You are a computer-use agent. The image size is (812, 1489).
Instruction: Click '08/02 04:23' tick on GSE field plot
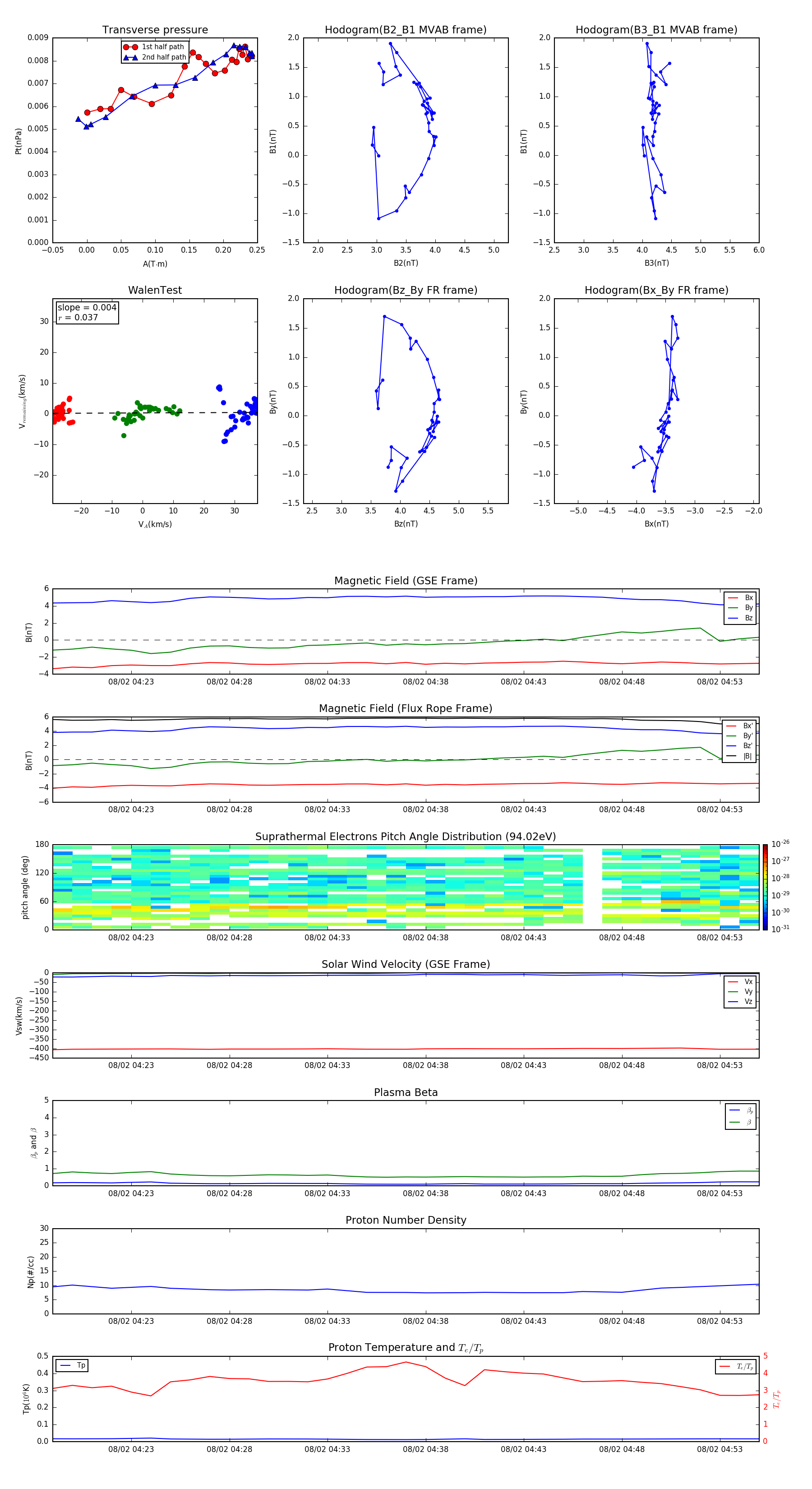click(131, 682)
